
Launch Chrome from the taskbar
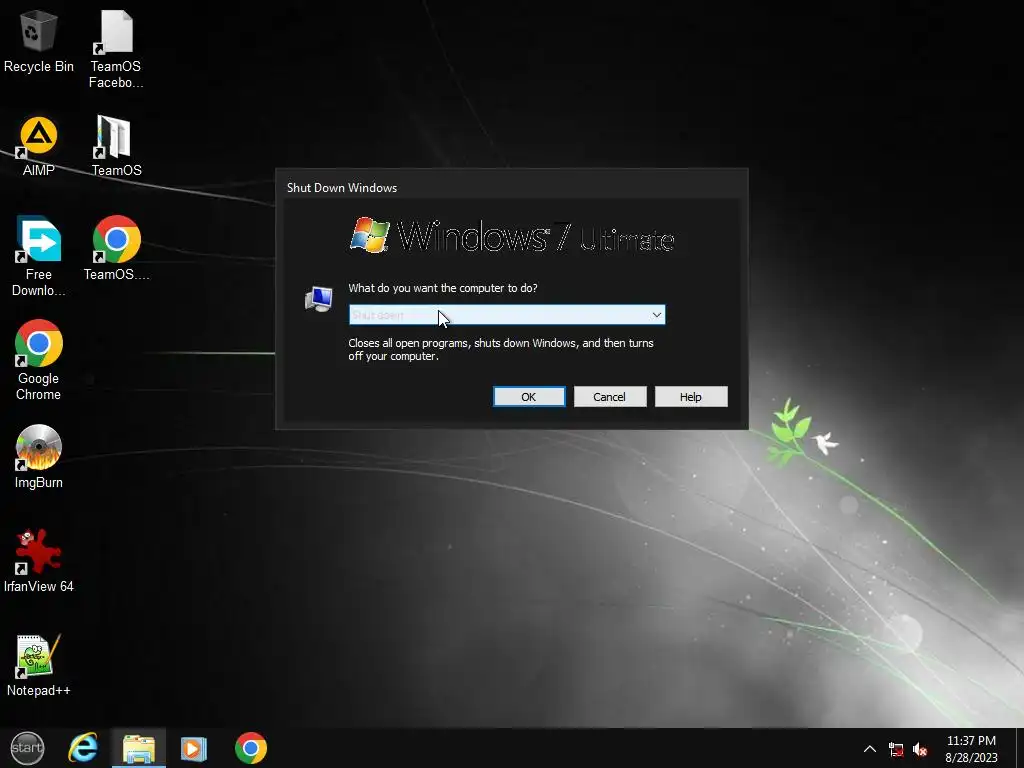(x=251, y=748)
